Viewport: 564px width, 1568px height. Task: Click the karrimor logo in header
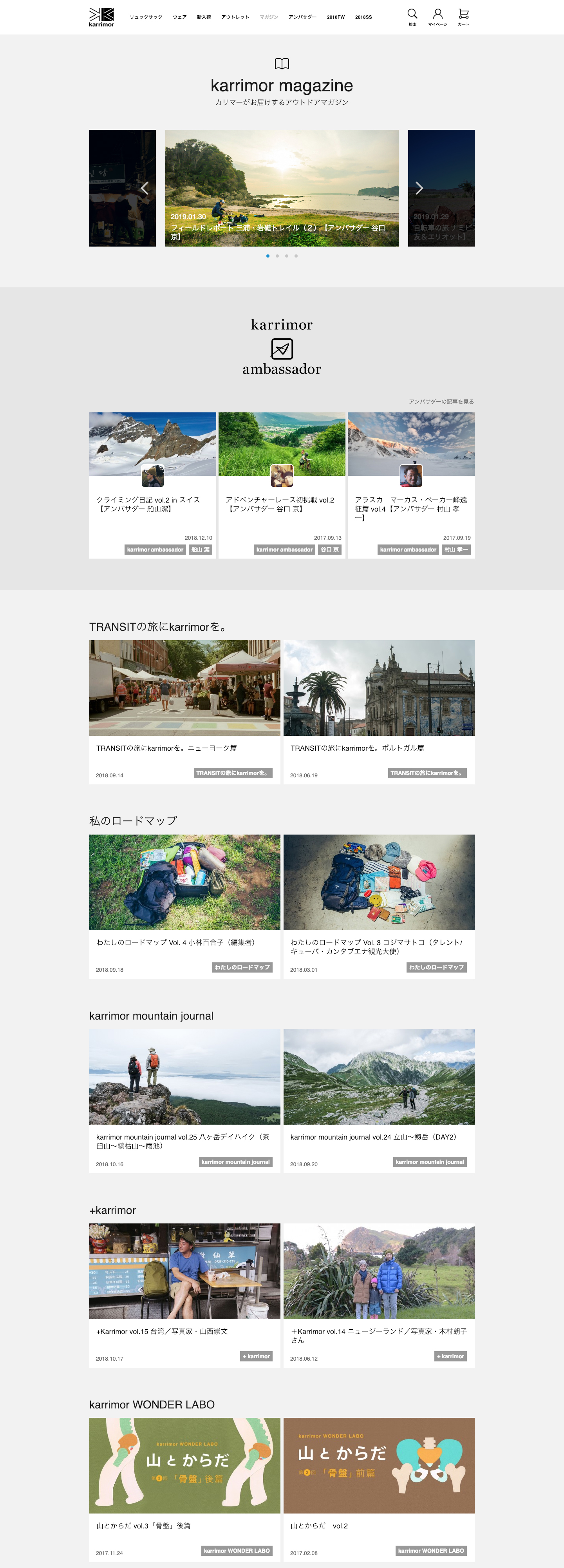pos(101,17)
